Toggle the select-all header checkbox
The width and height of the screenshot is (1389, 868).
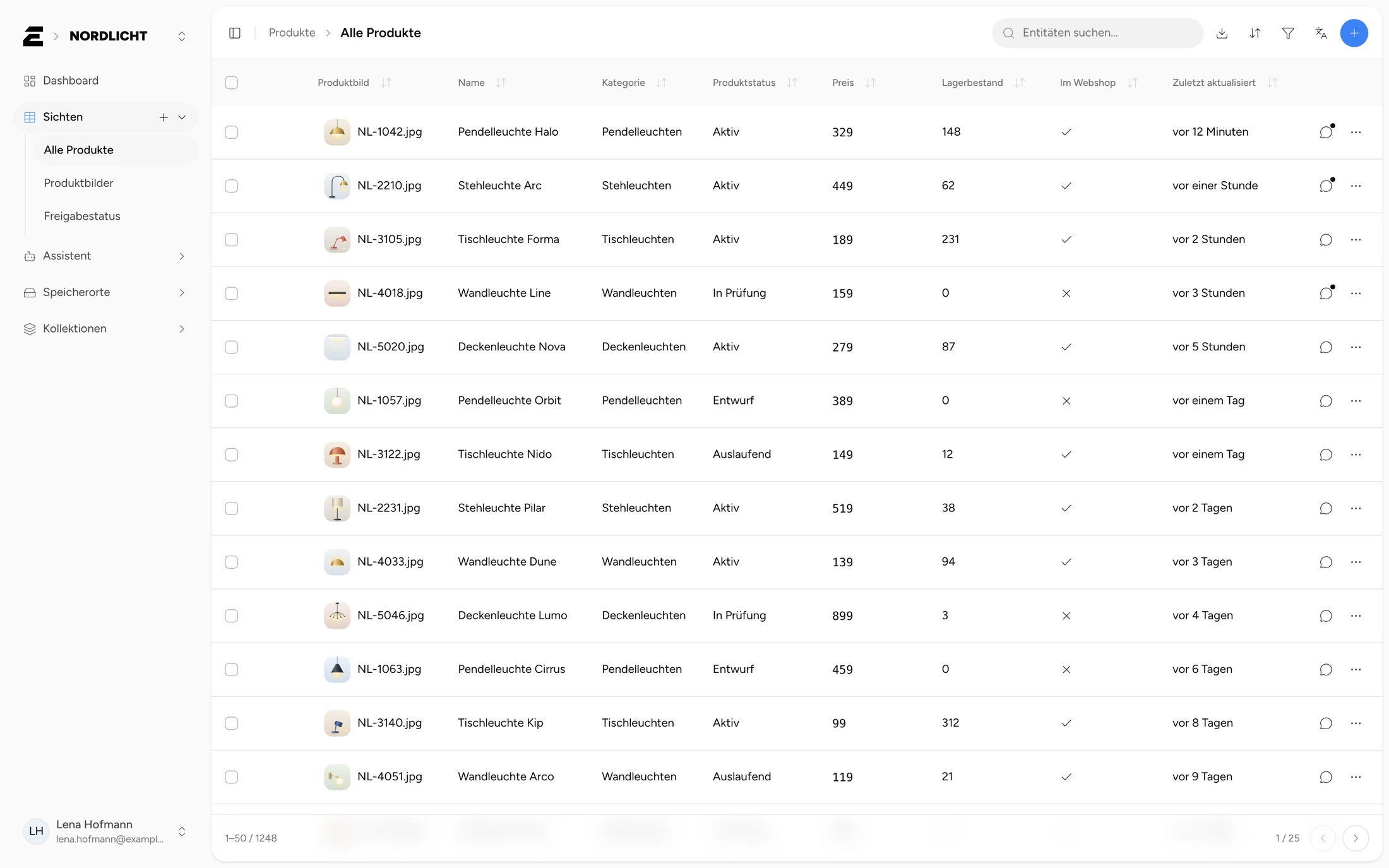(x=232, y=83)
